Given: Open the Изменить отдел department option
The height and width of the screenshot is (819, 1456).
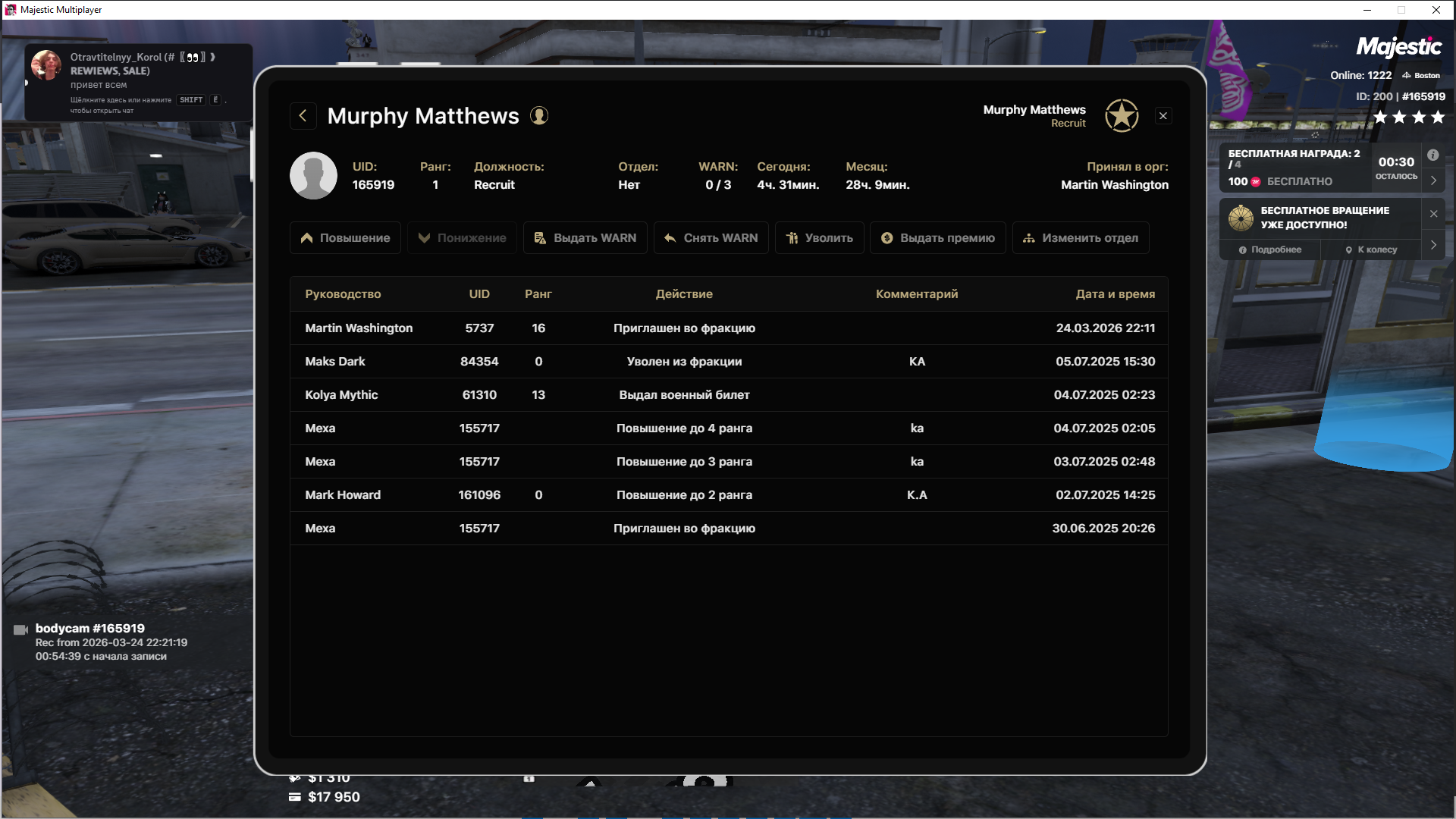Looking at the screenshot, I should [x=1080, y=238].
